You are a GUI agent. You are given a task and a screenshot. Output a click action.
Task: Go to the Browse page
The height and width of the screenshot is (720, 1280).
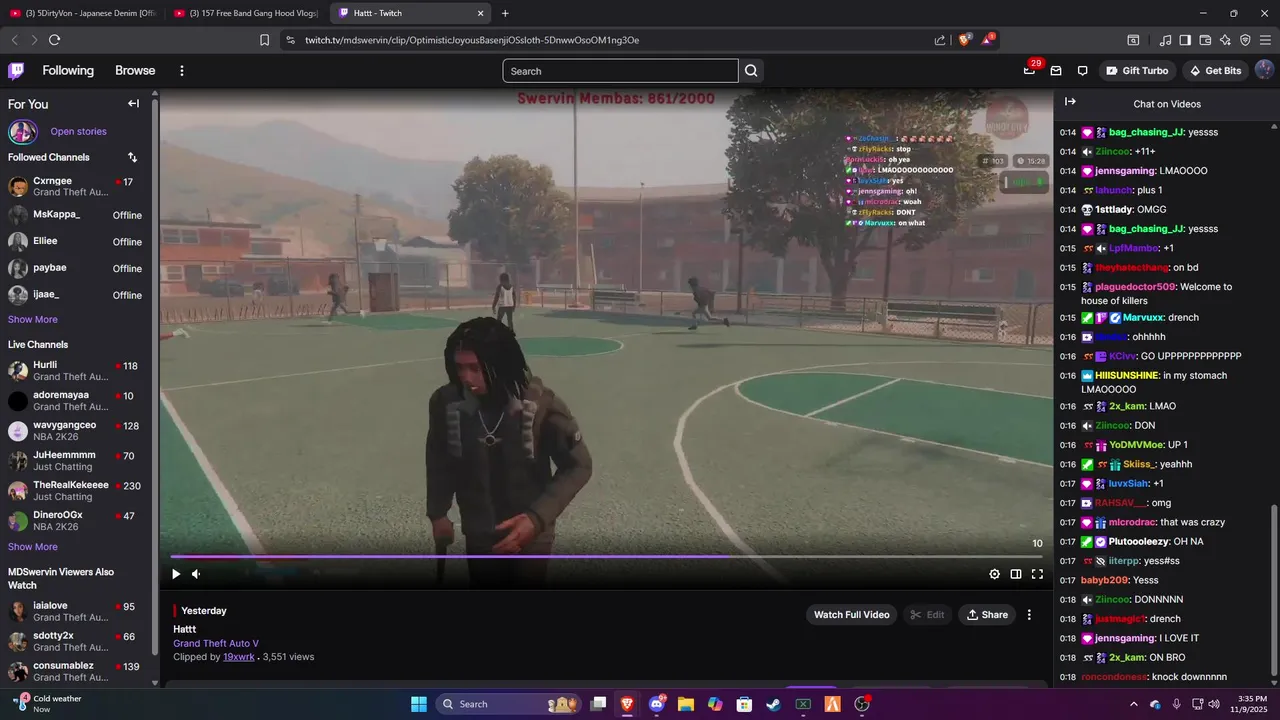(135, 71)
